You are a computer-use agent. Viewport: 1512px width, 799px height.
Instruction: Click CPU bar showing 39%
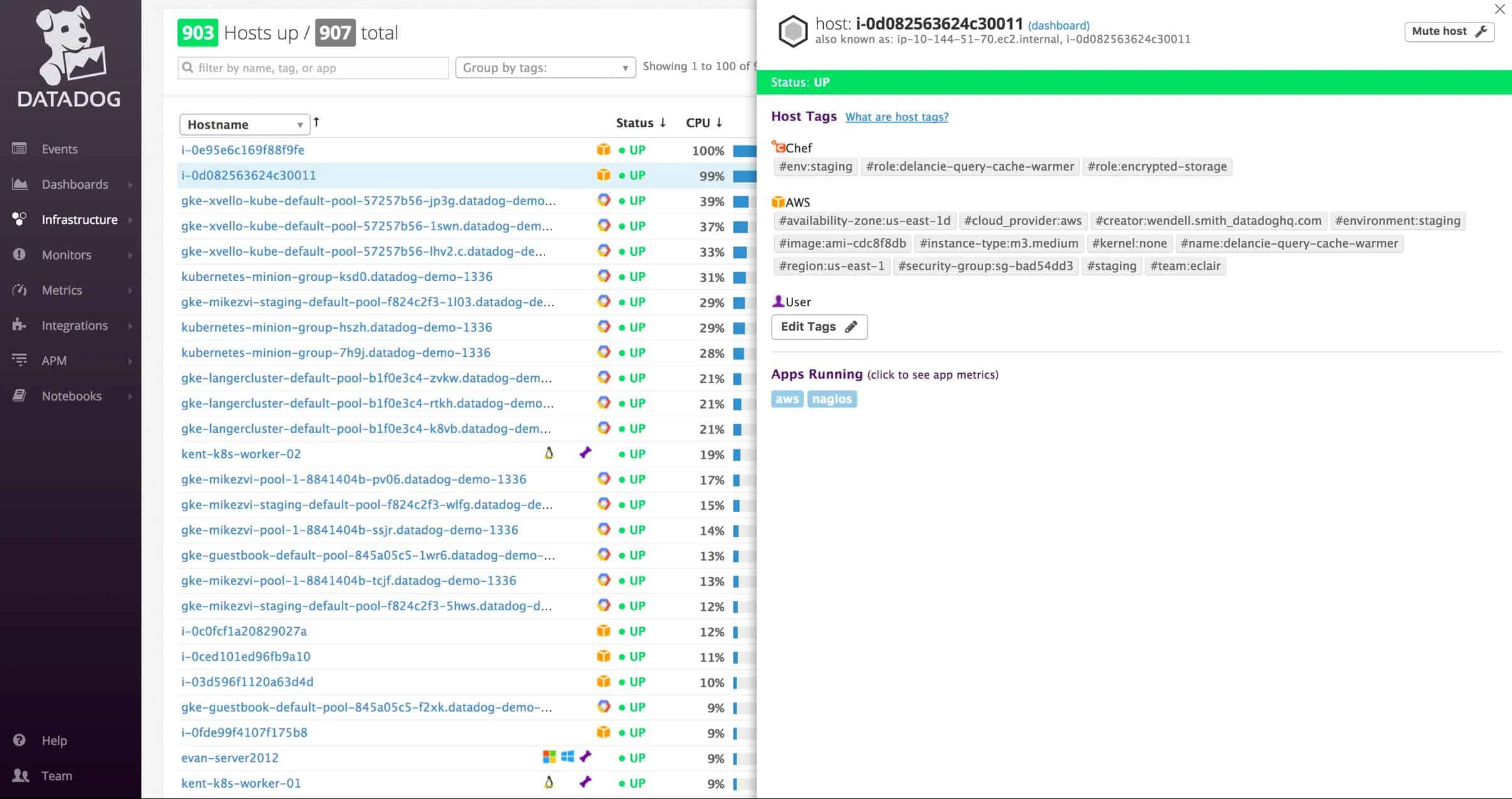(744, 202)
